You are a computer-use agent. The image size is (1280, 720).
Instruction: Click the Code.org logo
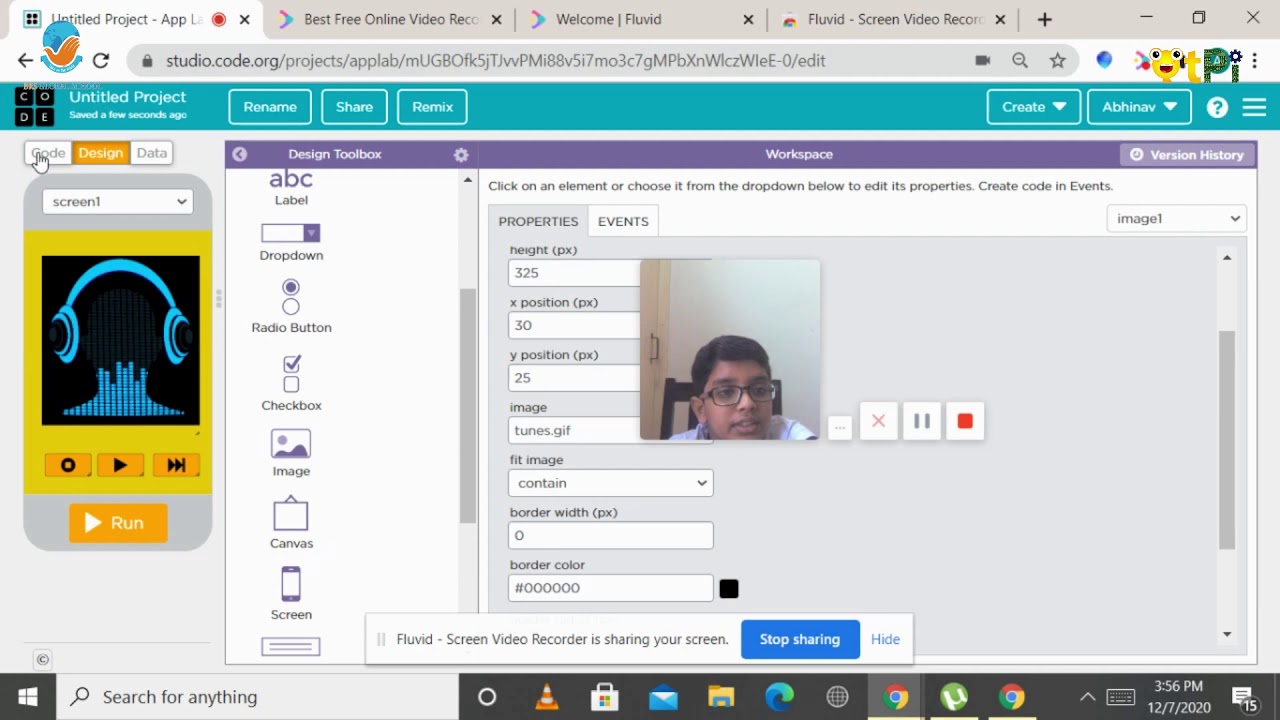click(x=35, y=106)
